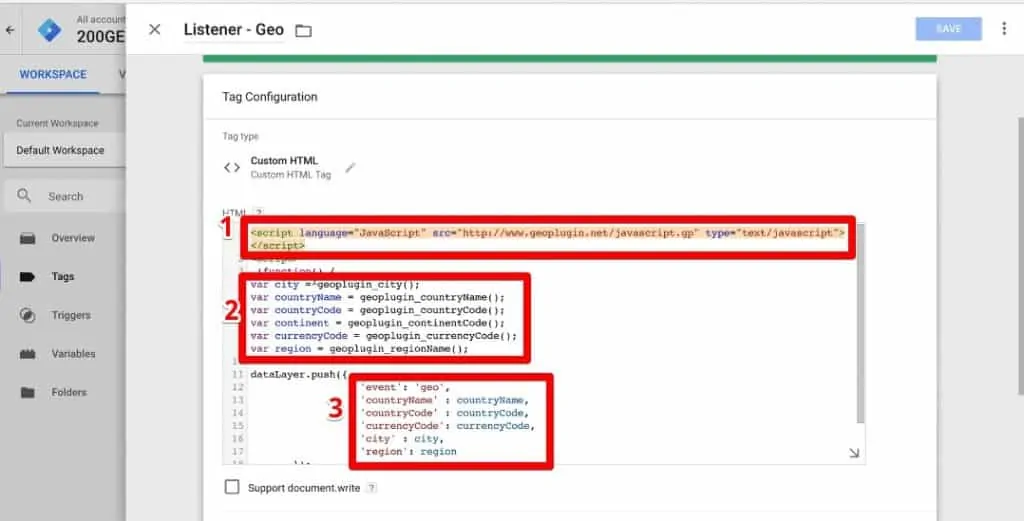Click the 'event': 'geo' code line

[405, 387]
